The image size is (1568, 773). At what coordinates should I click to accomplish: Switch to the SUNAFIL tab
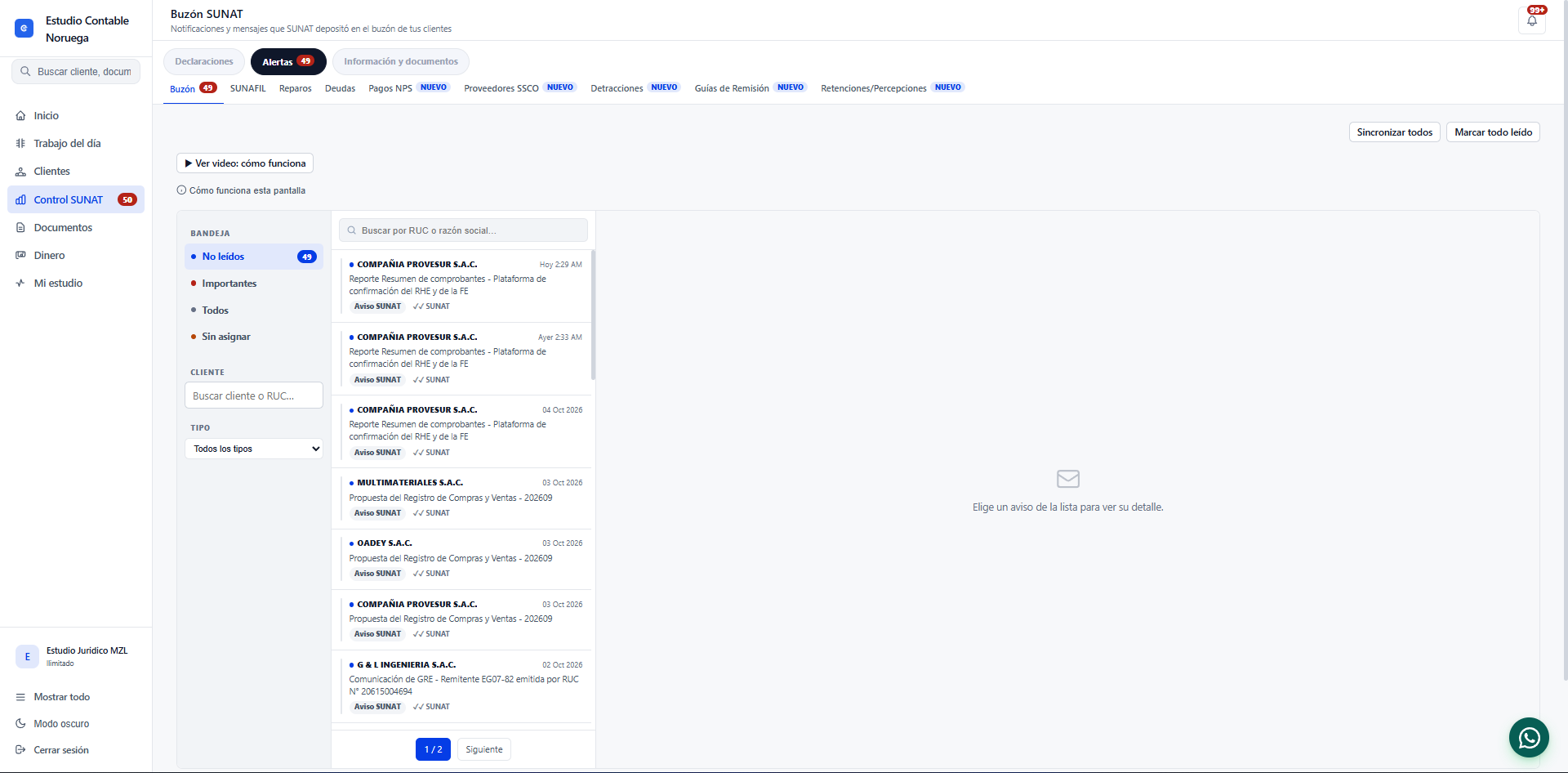pyautogui.click(x=247, y=88)
